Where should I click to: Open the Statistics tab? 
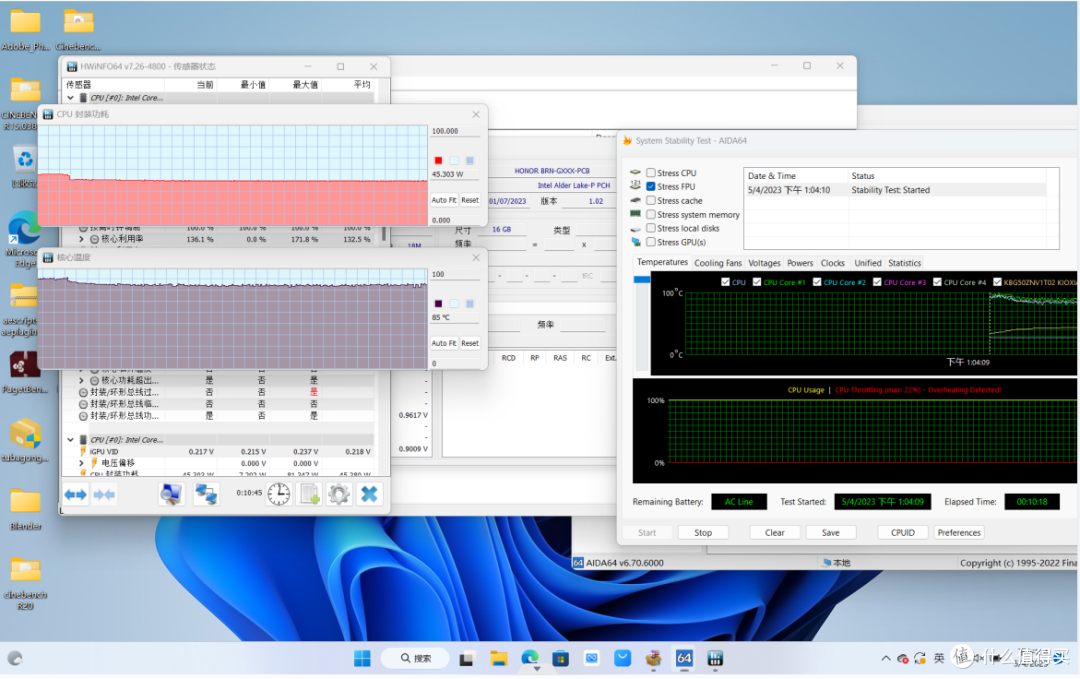click(x=904, y=263)
